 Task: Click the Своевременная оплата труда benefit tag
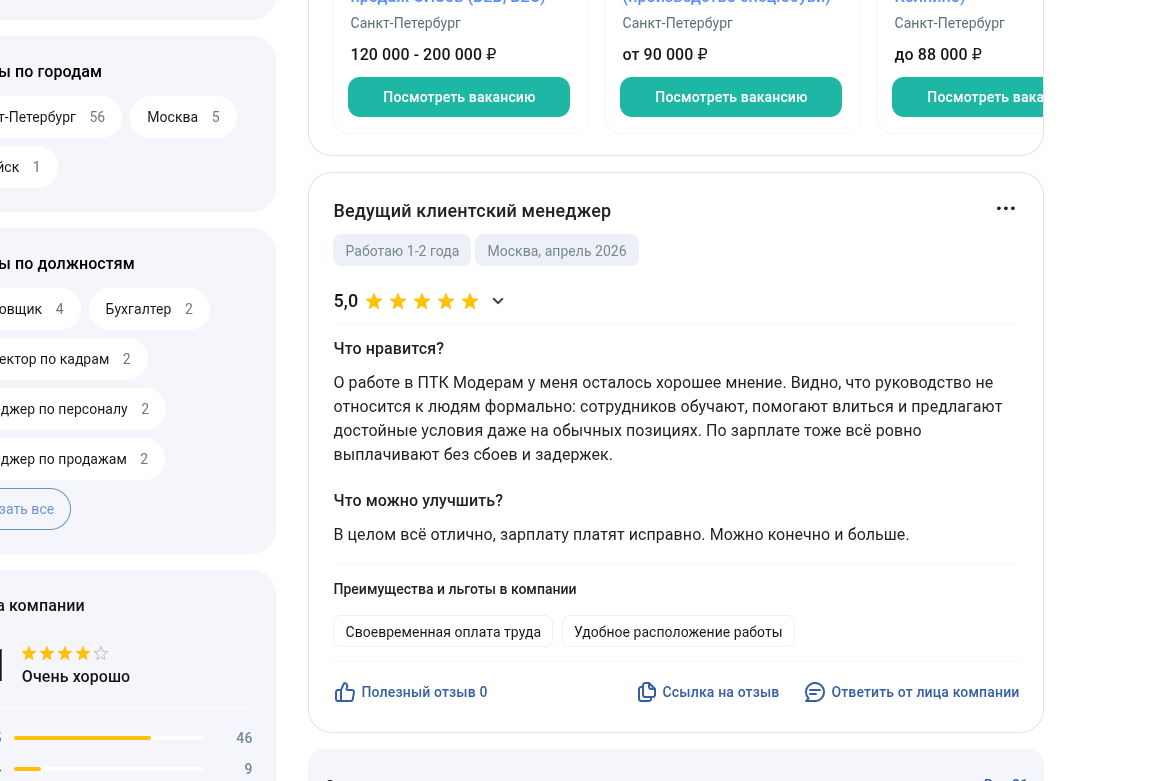(443, 632)
